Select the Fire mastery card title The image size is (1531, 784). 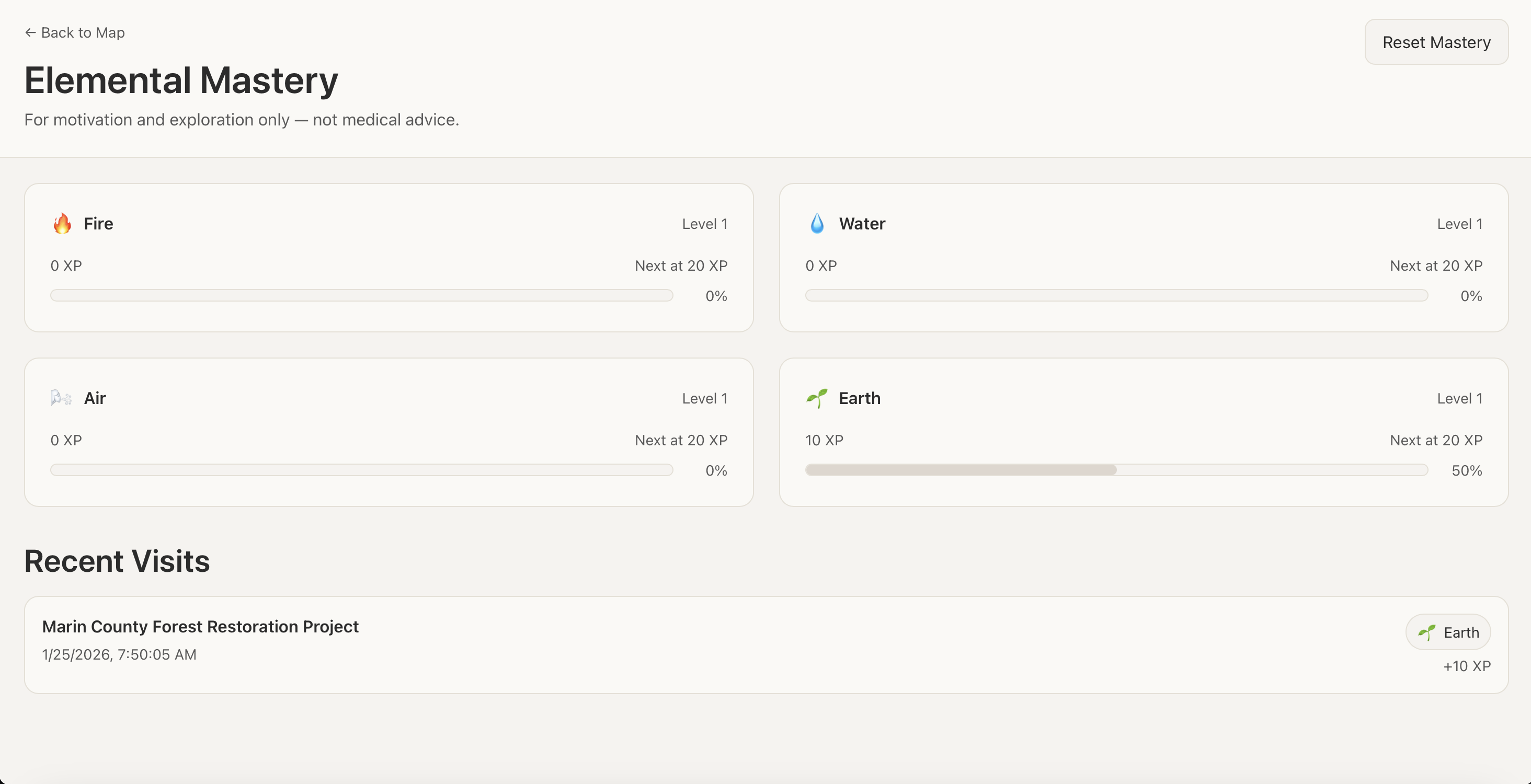point(98,224)
